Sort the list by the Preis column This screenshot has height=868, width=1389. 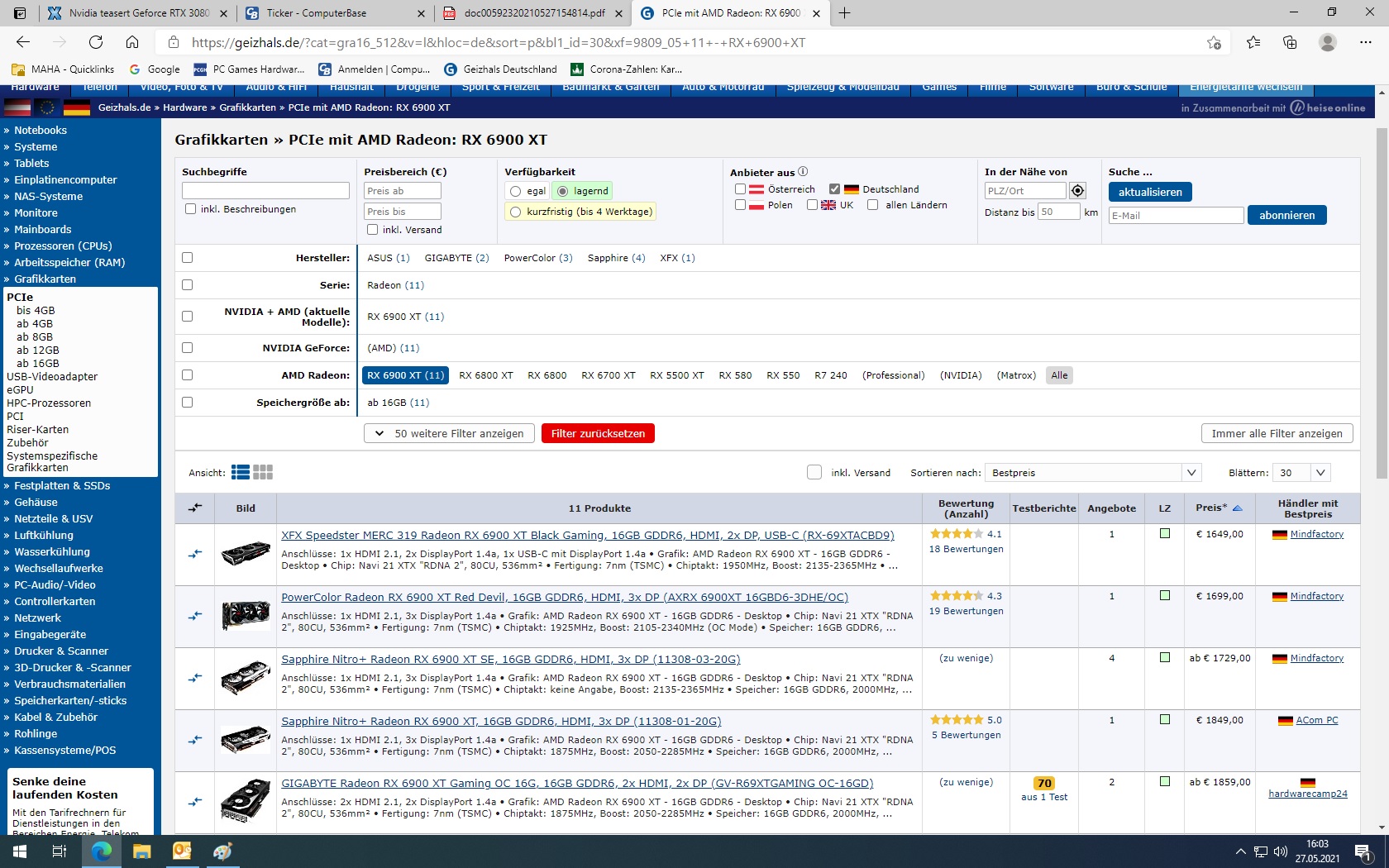(x=1219, y=508)
